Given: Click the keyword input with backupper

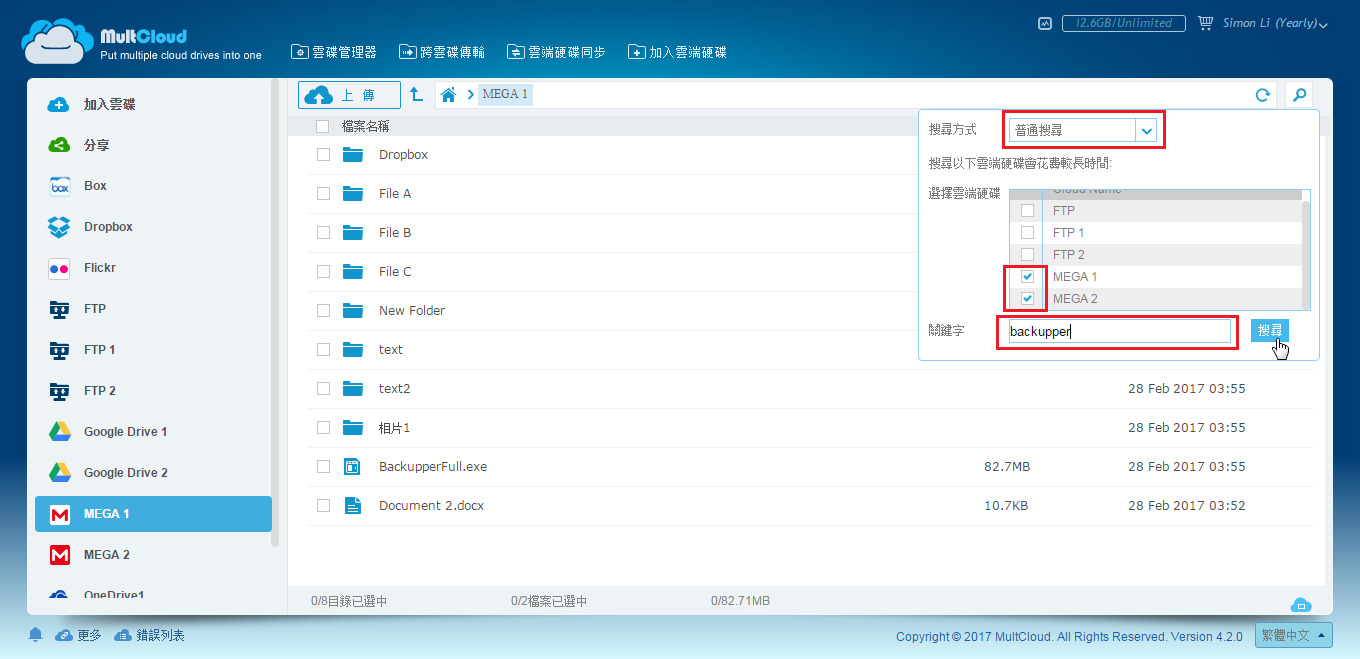Looking at the screenshot, I should tap(1118, 332).
